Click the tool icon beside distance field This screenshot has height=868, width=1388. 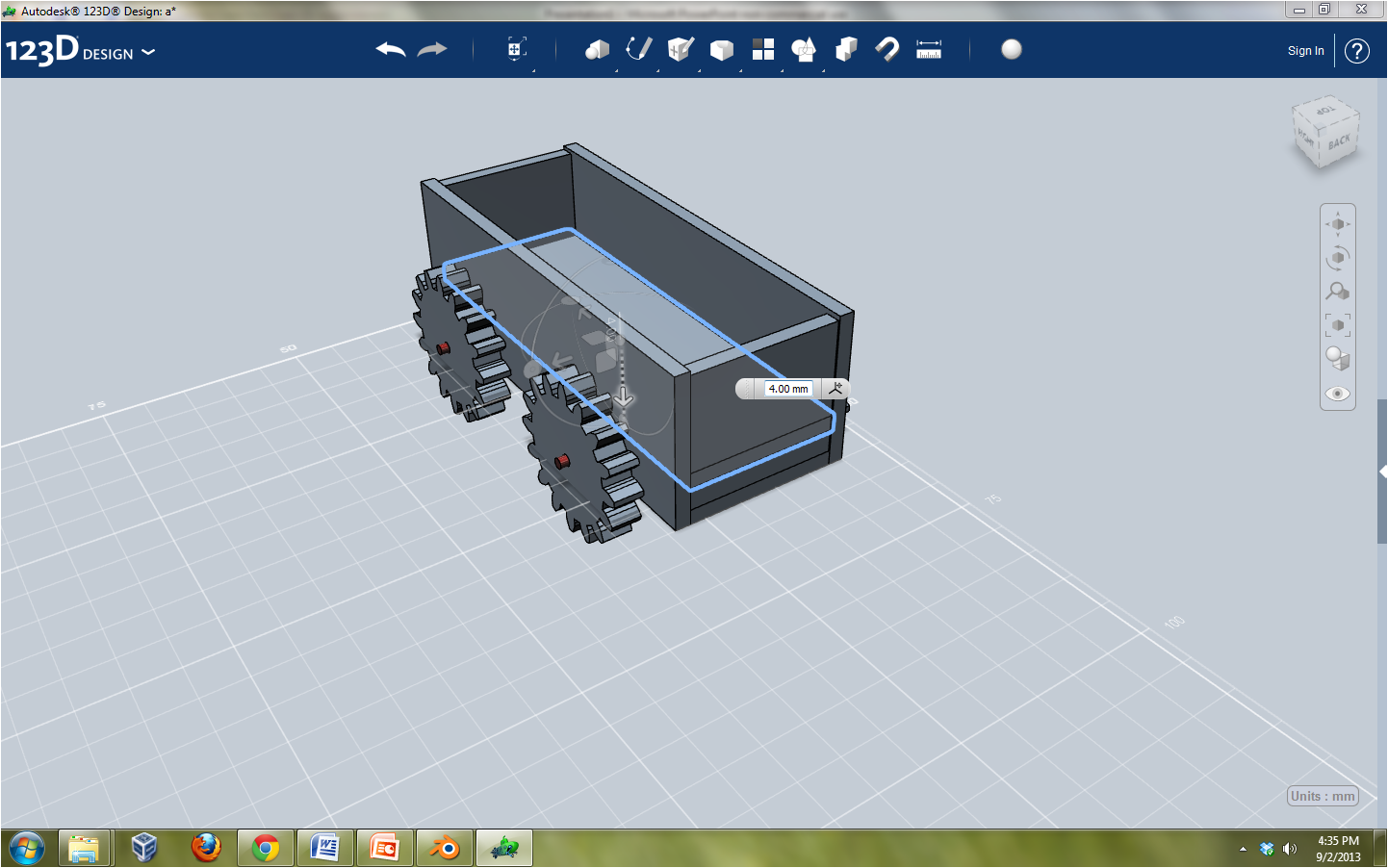(835, 389)
